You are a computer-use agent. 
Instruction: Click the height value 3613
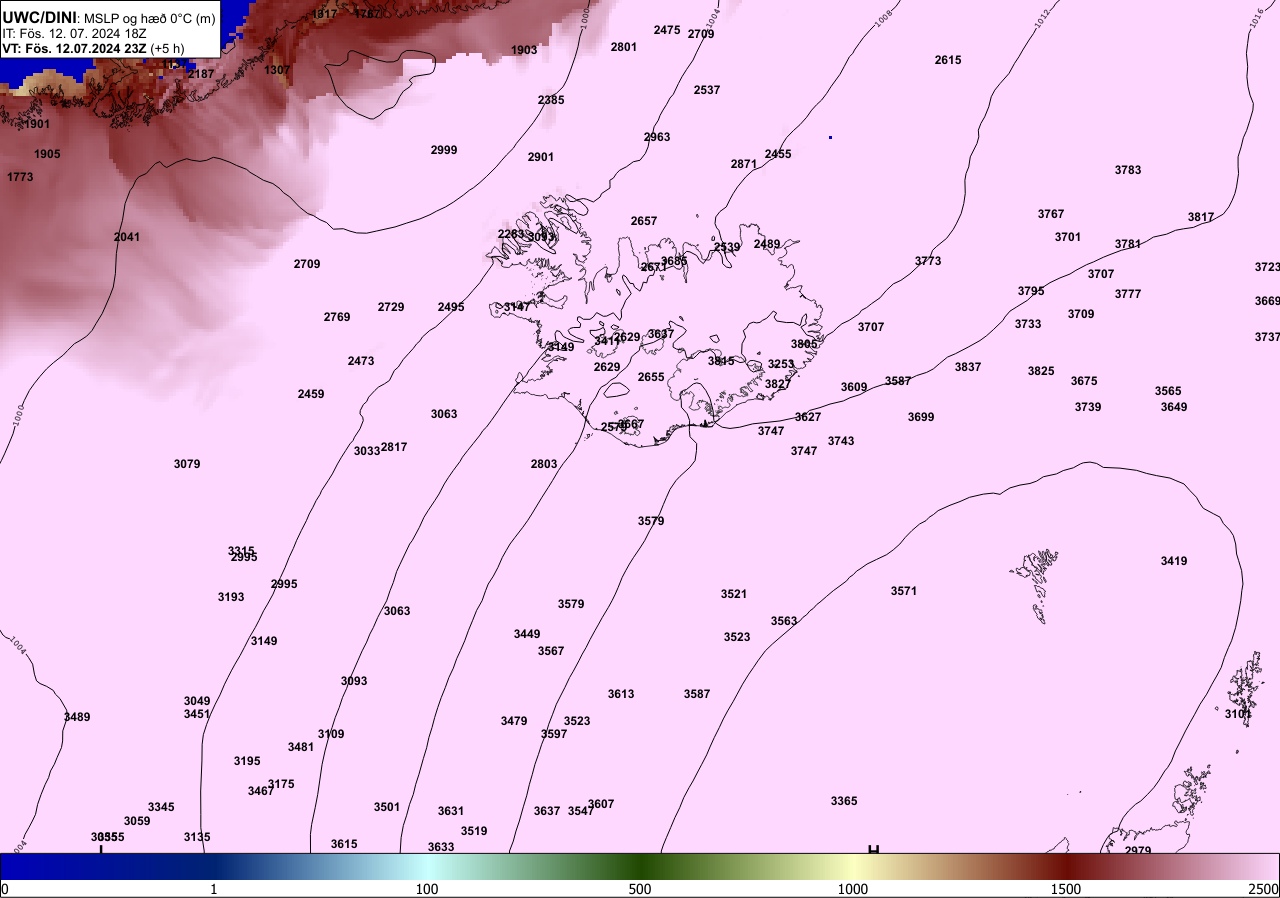click(x=621, y=694)
